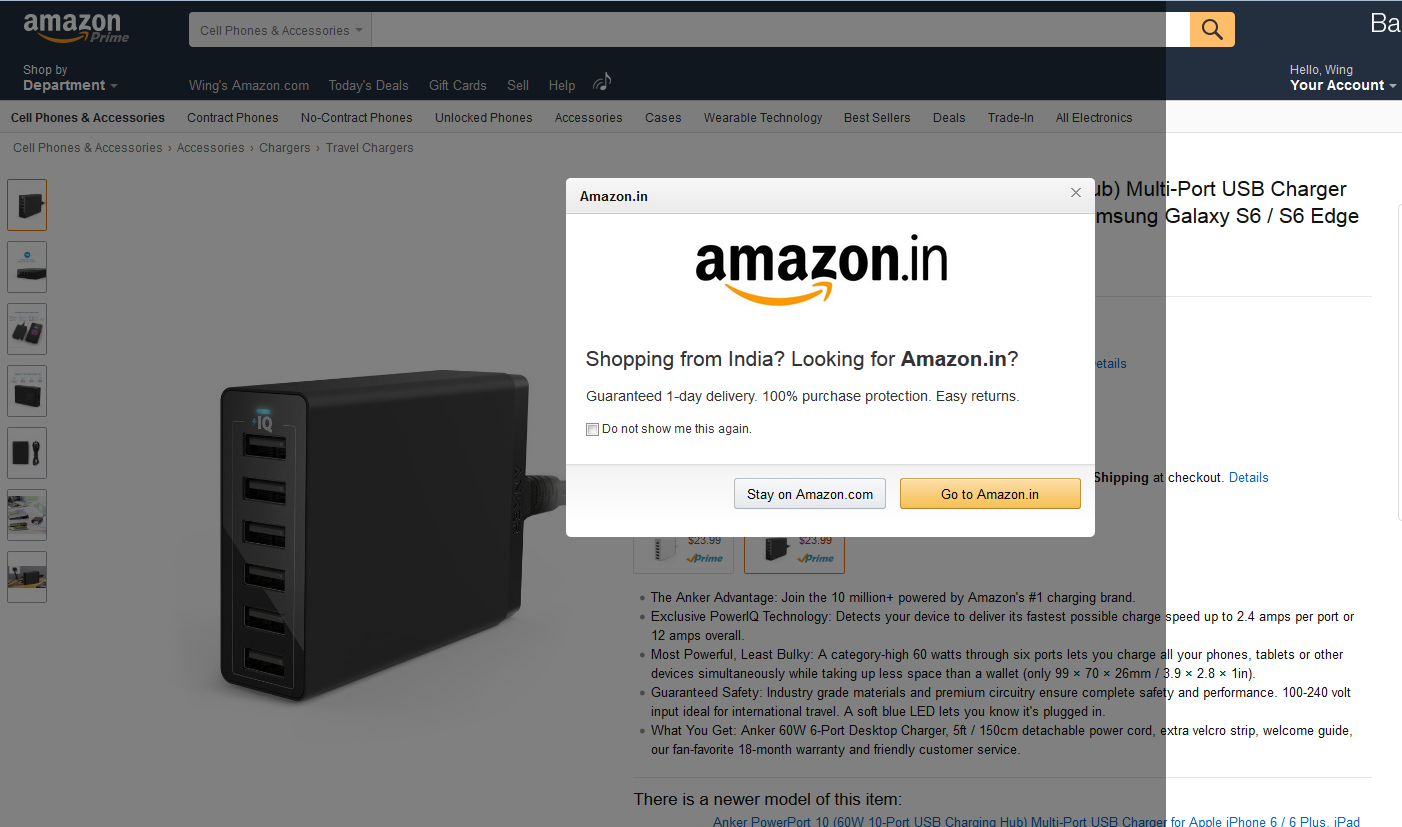The image size is (1402, 827).
Task: Click the music note icon near Help
Action: [602, 82]
